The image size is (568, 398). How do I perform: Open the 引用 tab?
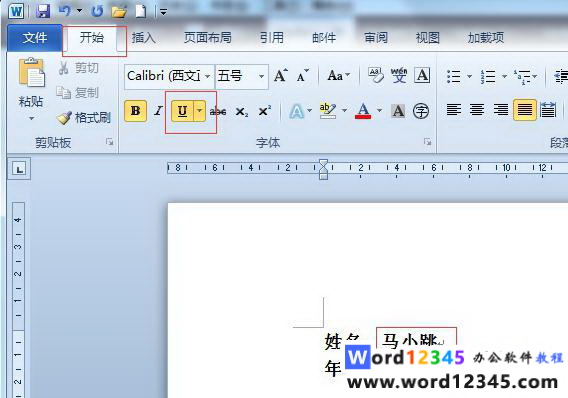click(x=272, y=38)
